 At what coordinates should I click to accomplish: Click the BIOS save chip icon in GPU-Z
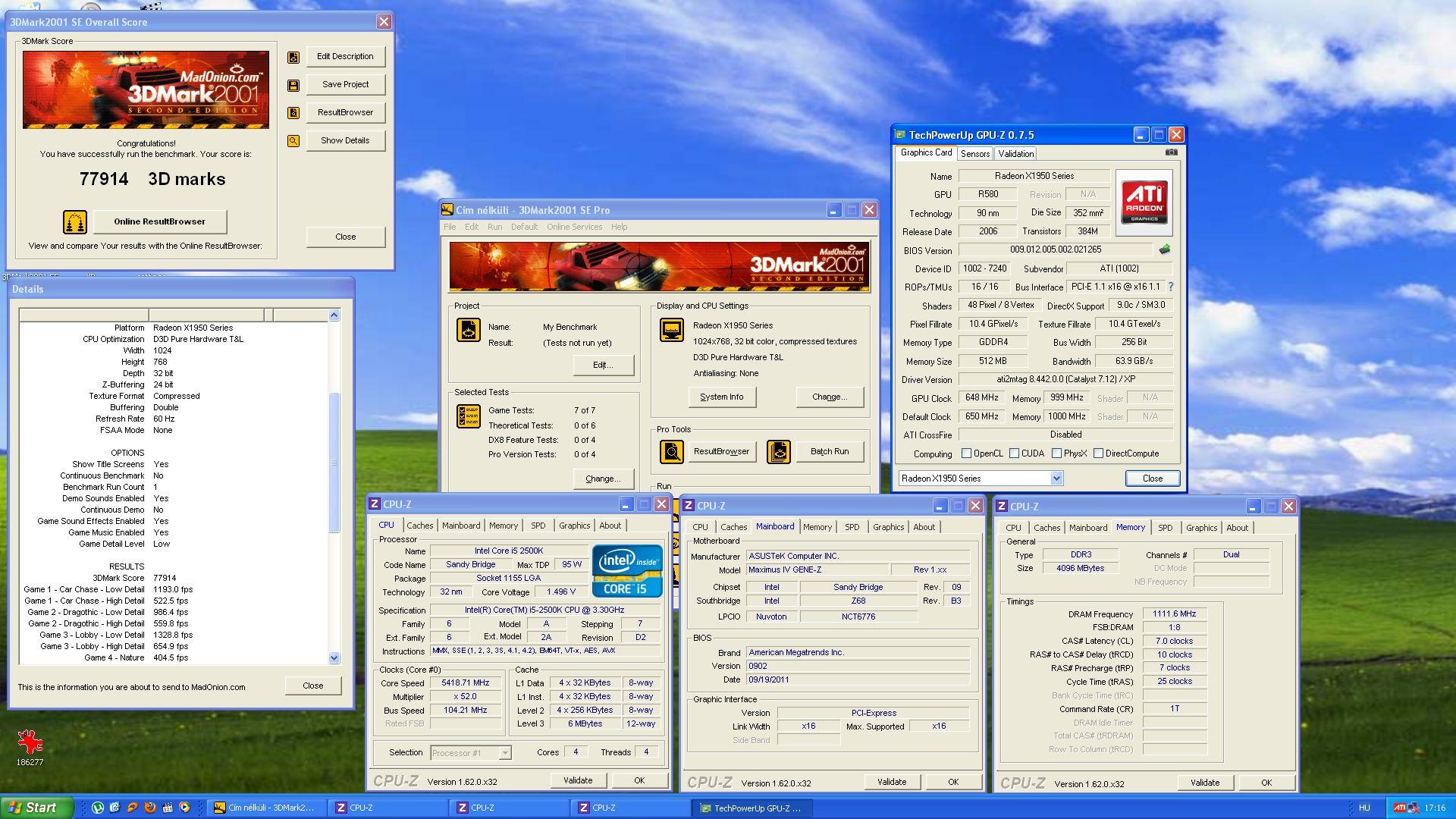(x=1165, y=249)
